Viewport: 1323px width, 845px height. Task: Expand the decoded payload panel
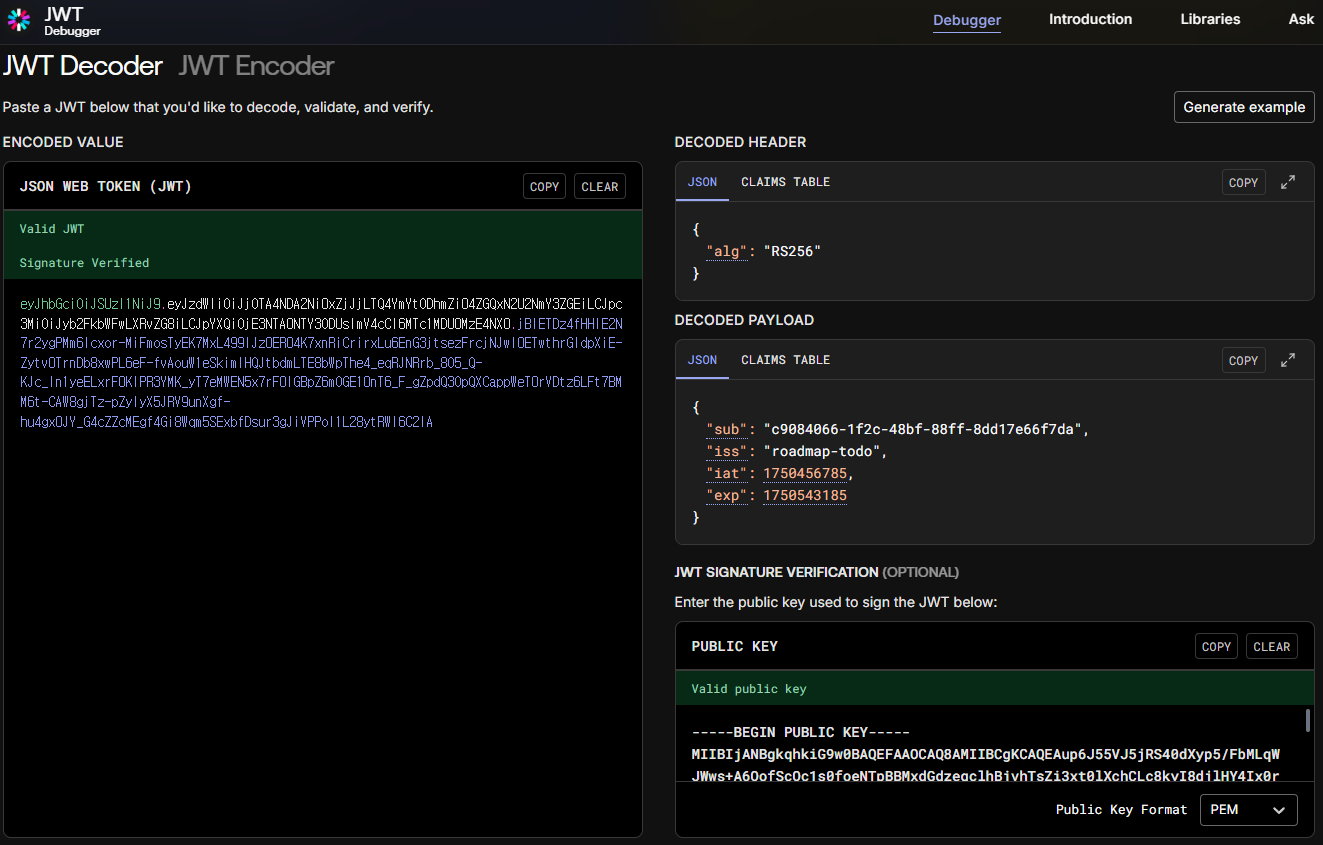pyautogui.click(x=1288, y=360)
